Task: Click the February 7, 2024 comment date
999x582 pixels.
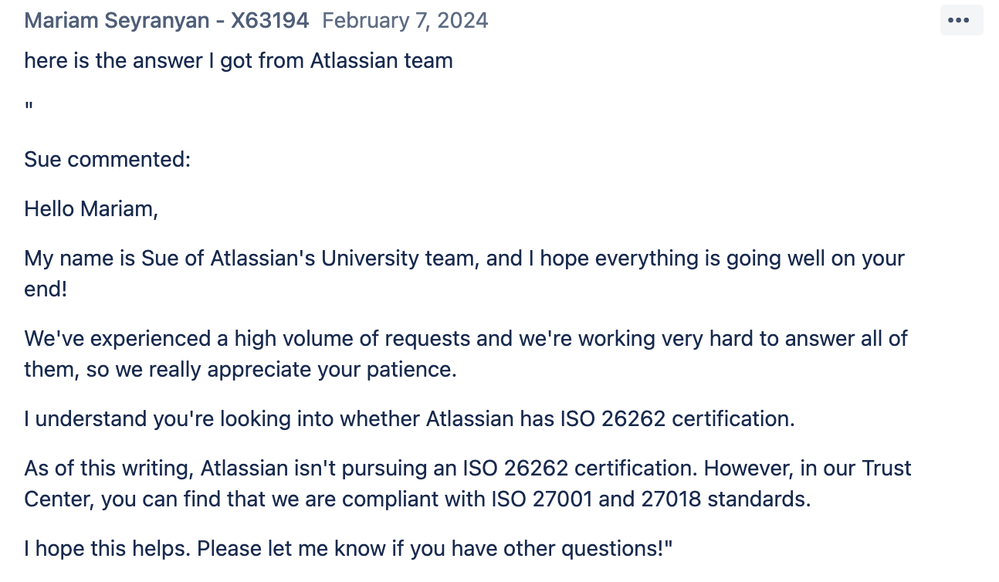Action: pos(405,20)
